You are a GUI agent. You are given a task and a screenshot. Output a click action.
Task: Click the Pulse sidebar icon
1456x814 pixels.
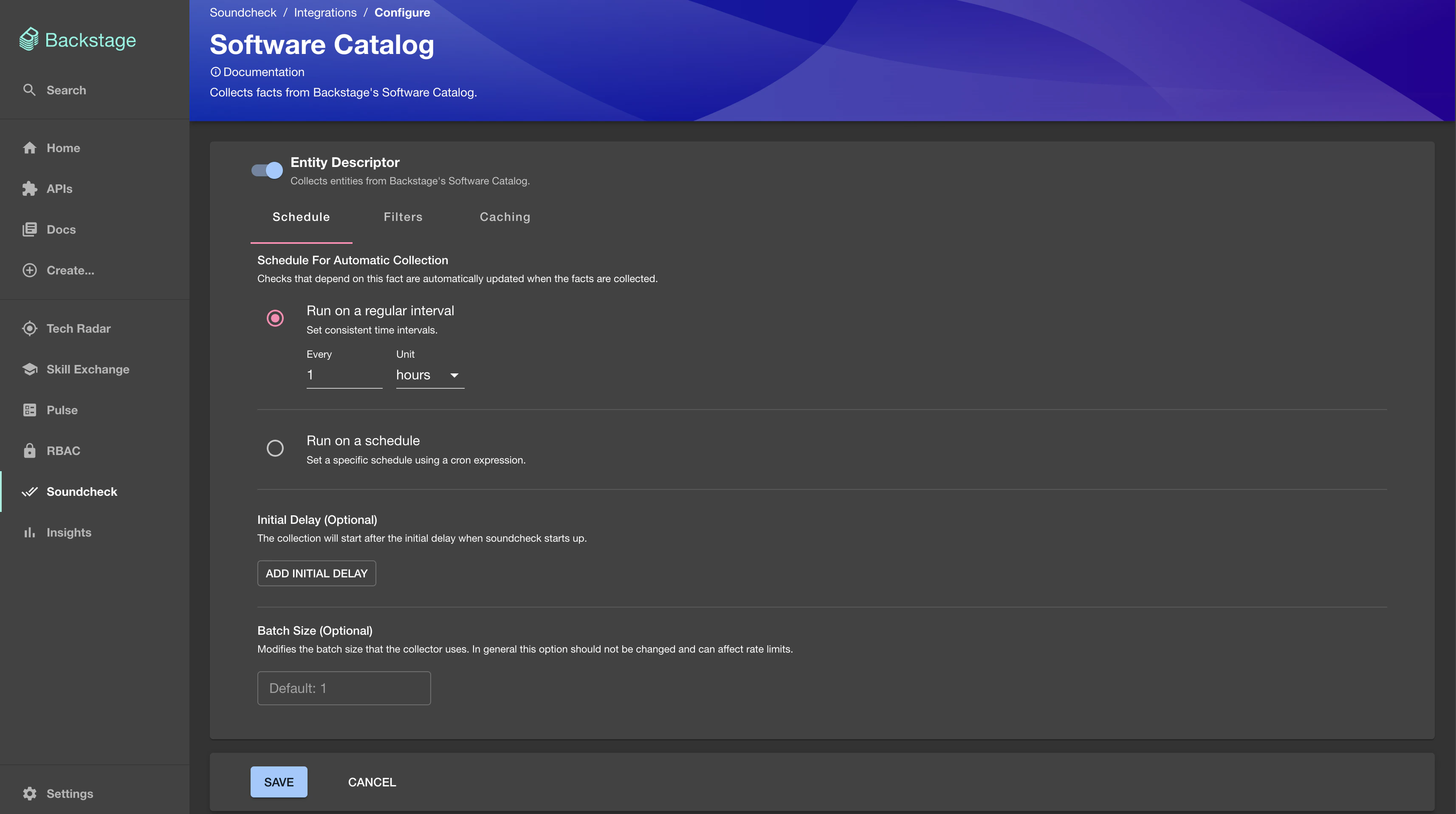29,410
